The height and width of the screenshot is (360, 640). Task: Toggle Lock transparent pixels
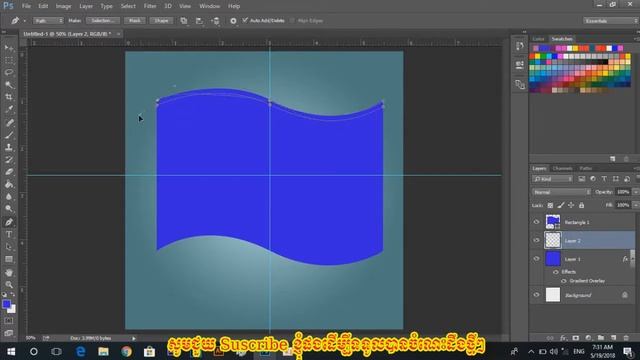[550, 205]
